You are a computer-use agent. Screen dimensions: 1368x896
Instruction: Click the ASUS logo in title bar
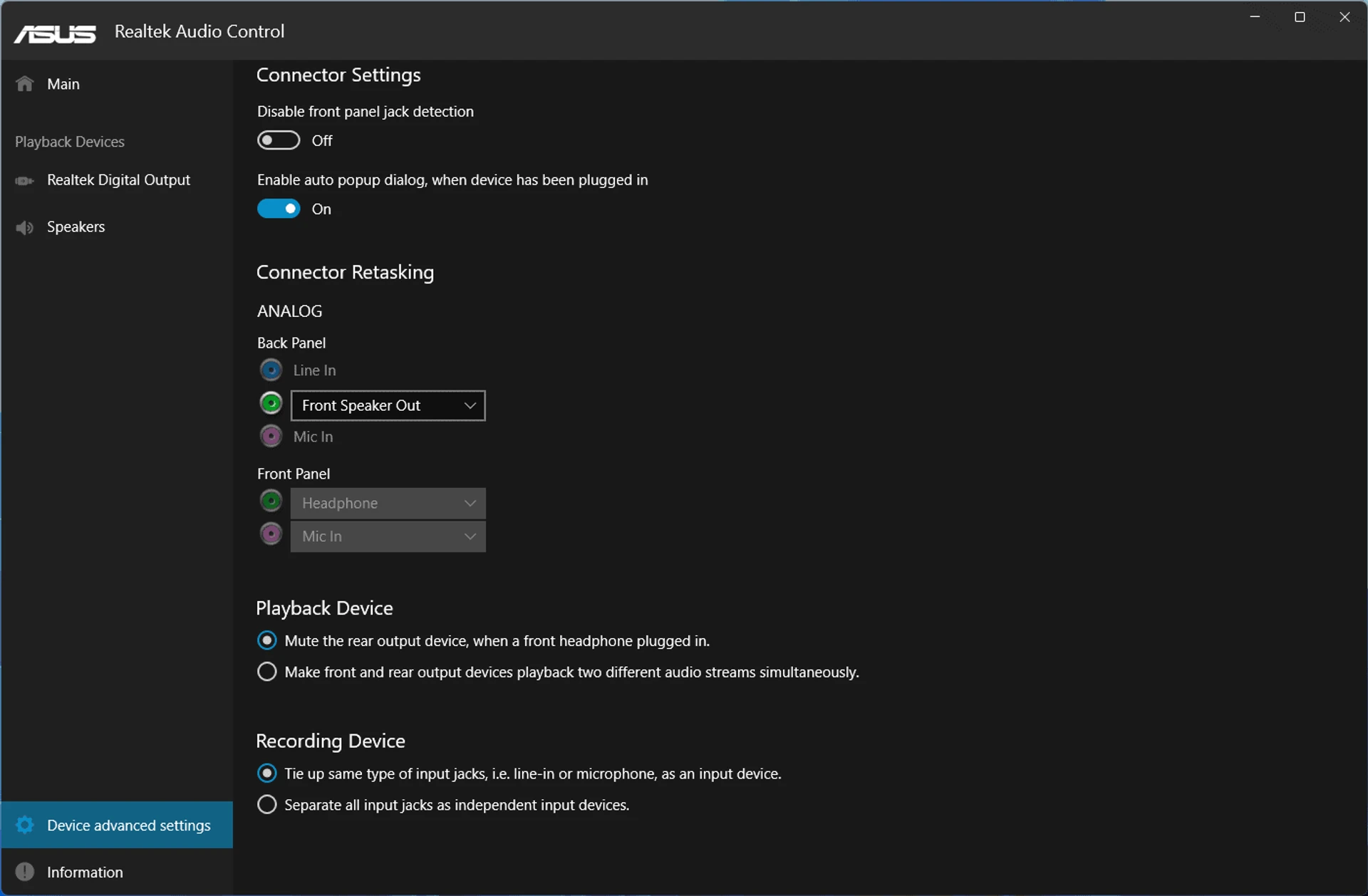point(55,33)
